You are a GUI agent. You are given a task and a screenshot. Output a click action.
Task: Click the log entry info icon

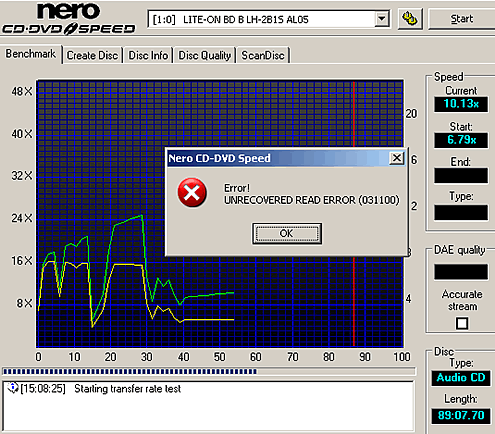coord(13,388)
